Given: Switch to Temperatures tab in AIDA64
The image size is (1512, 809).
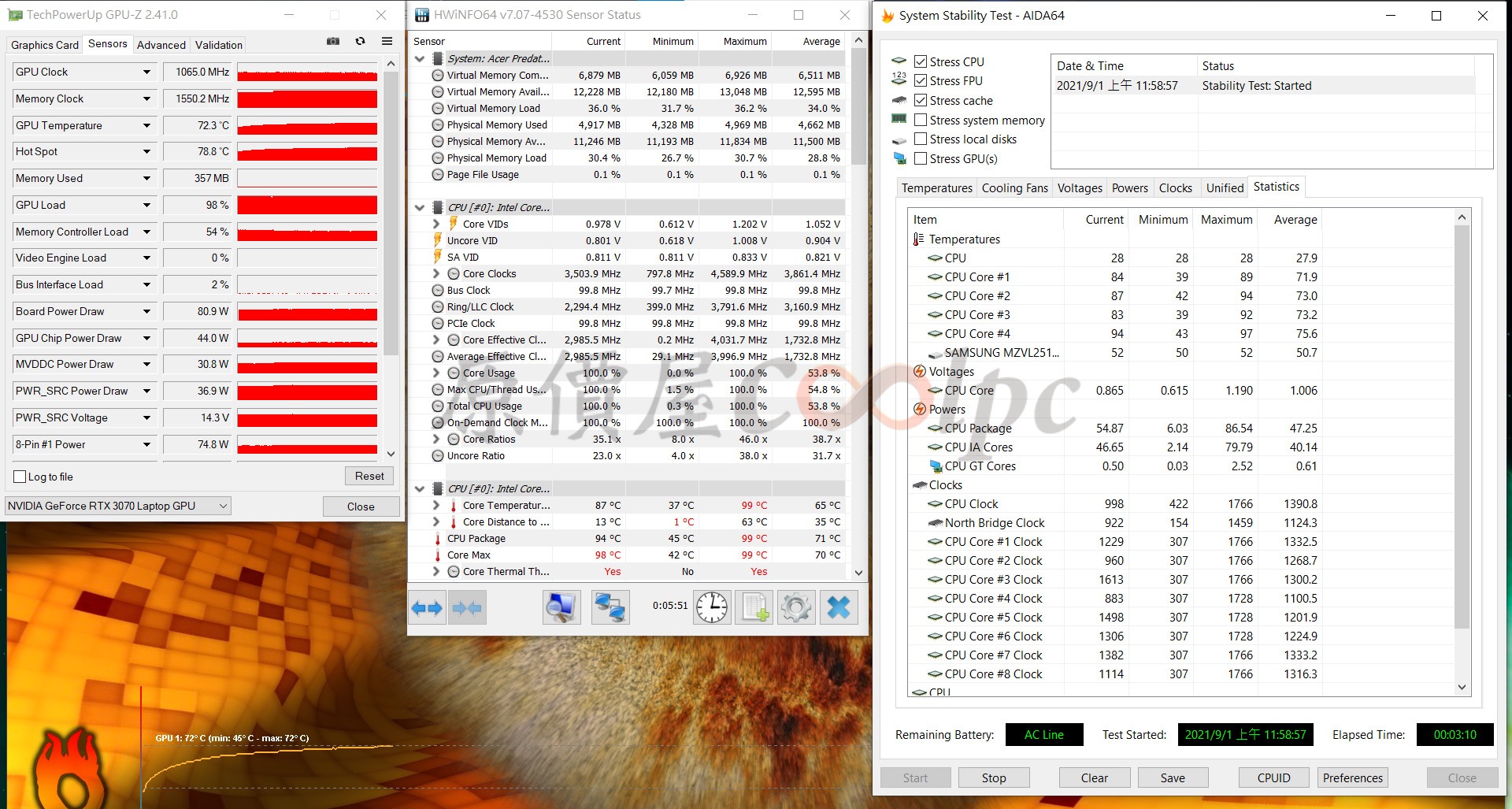Looking at the screenshot, I should click(937, 187).
